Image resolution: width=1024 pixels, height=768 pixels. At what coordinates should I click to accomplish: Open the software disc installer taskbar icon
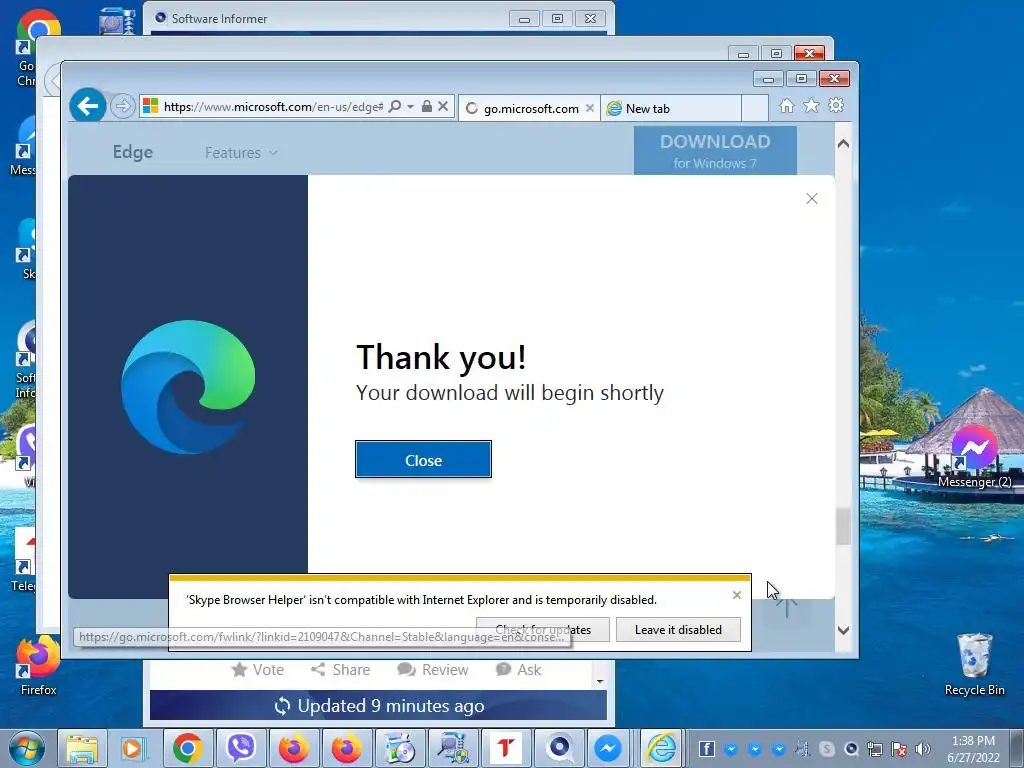point(400,748)
